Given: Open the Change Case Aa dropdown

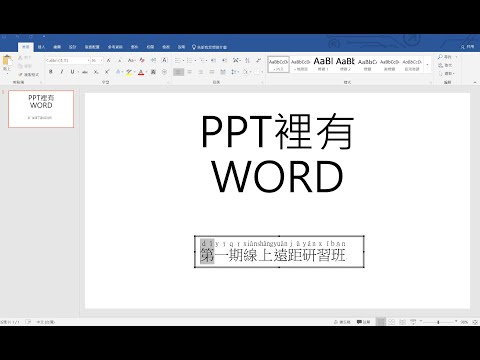Looking at the screenshot, I should (131, 60).
